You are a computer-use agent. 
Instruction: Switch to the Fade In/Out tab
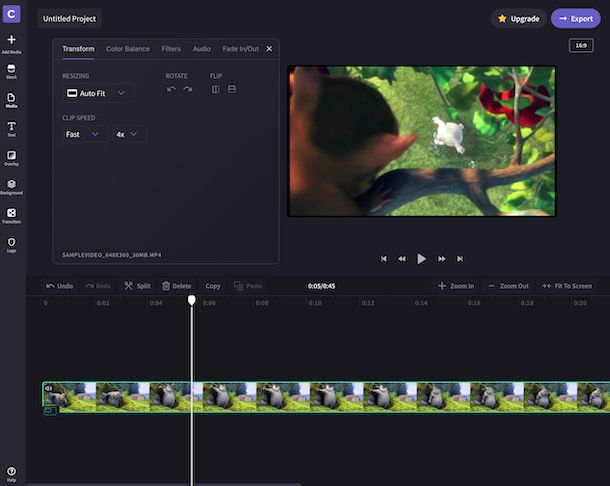240,49
